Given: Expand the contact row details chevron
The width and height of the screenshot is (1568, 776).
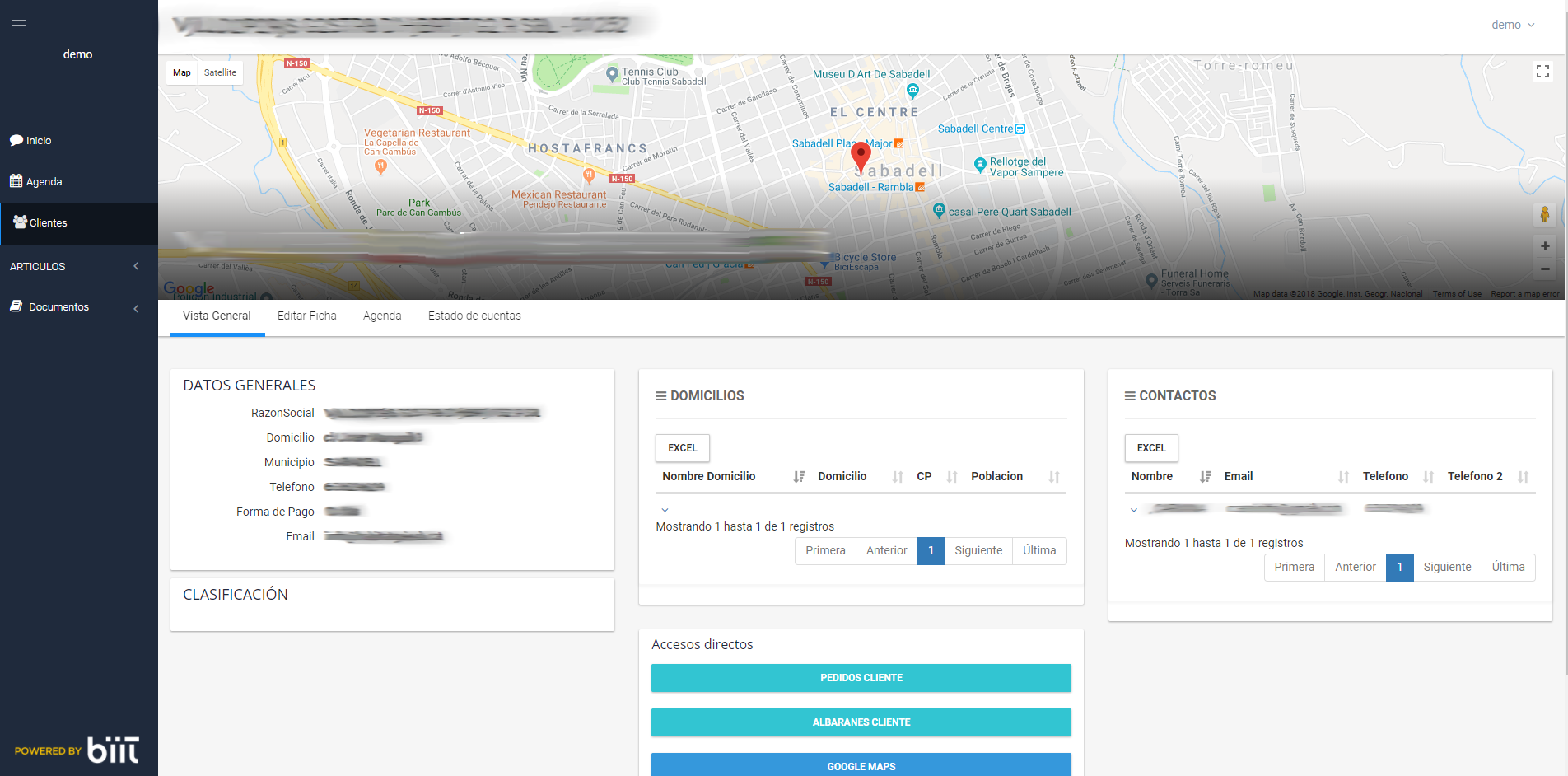Looking at the screenshot, I should [1134, 510].
